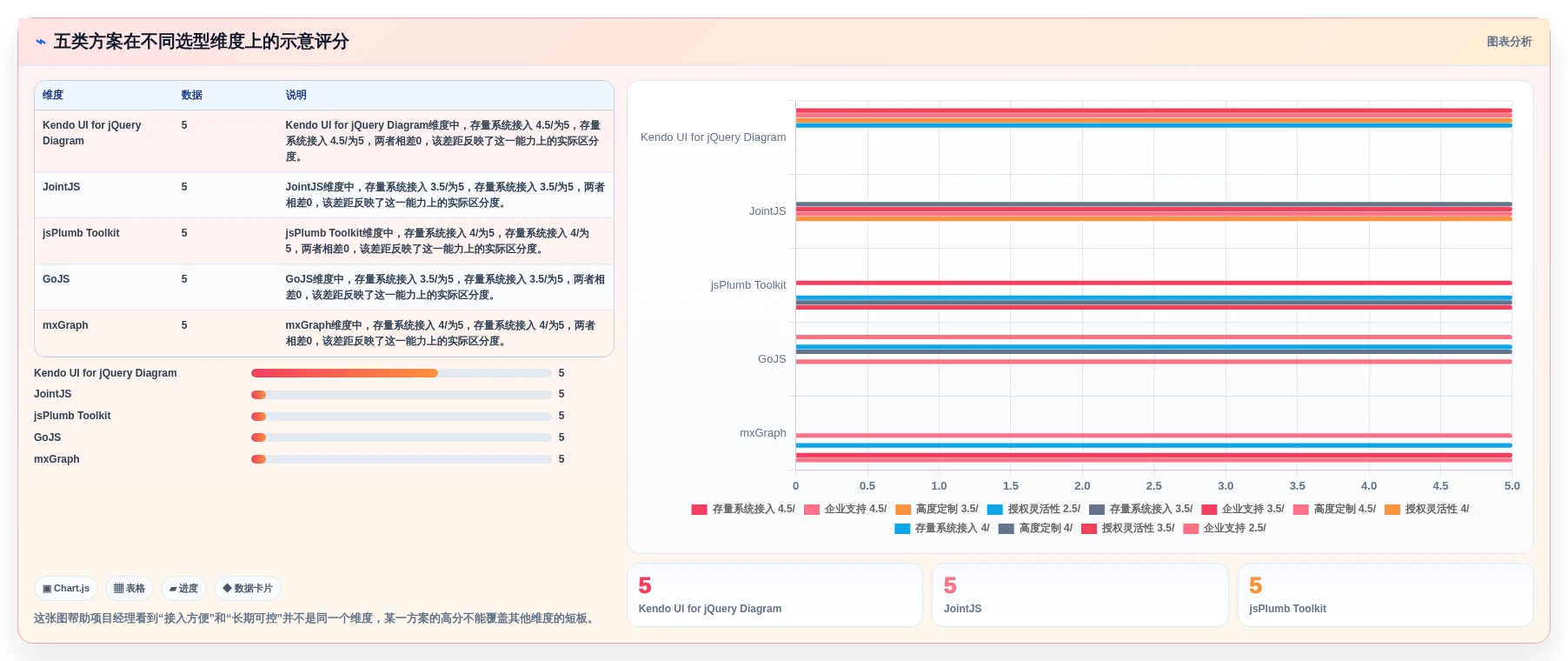Viewport: 1568px width, 661px height.
Task: Open the 图表分析 link in header
Action: click(x=1509, y=42)
